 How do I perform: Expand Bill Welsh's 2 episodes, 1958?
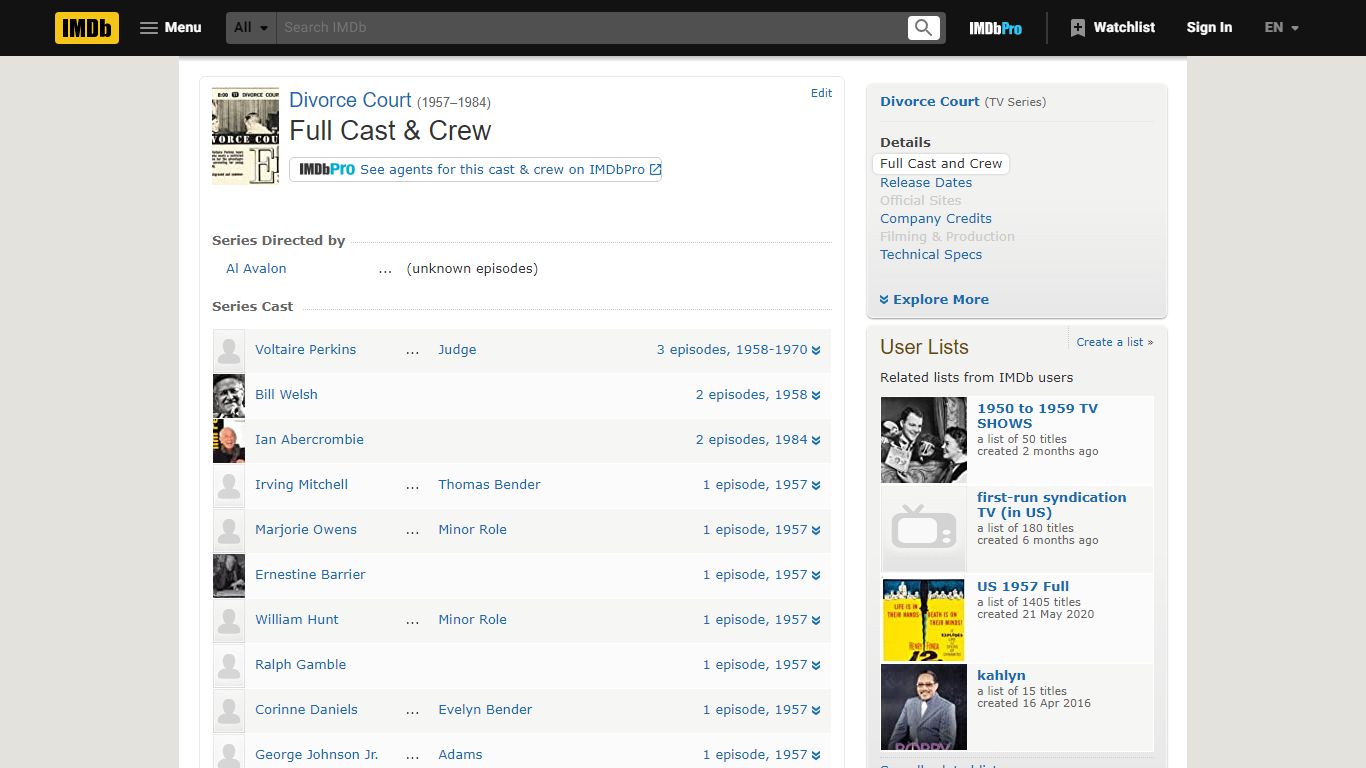point(758,395)
